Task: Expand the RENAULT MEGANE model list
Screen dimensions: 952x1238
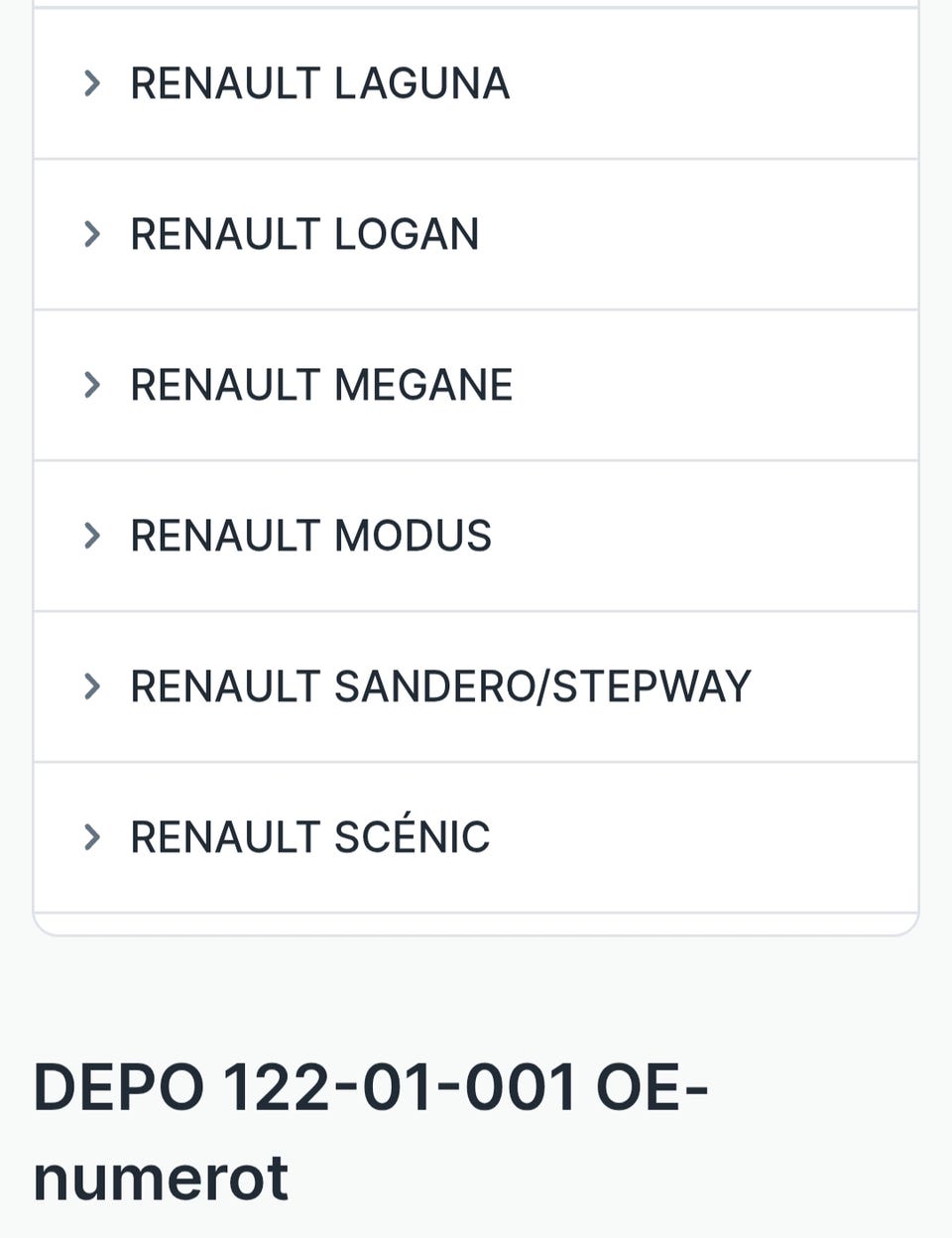Action: 476,385
